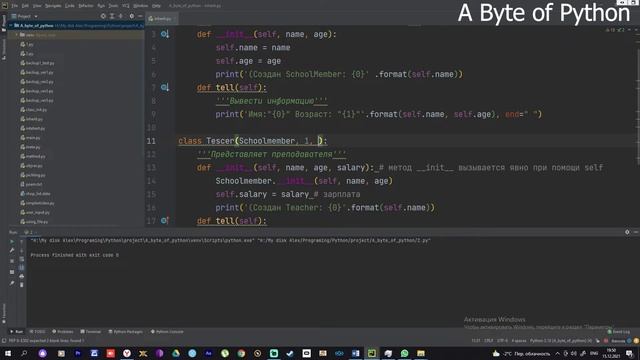640x360 pixels.
Task: Open file inherit.py in Project tree
Action: [32, 119]
